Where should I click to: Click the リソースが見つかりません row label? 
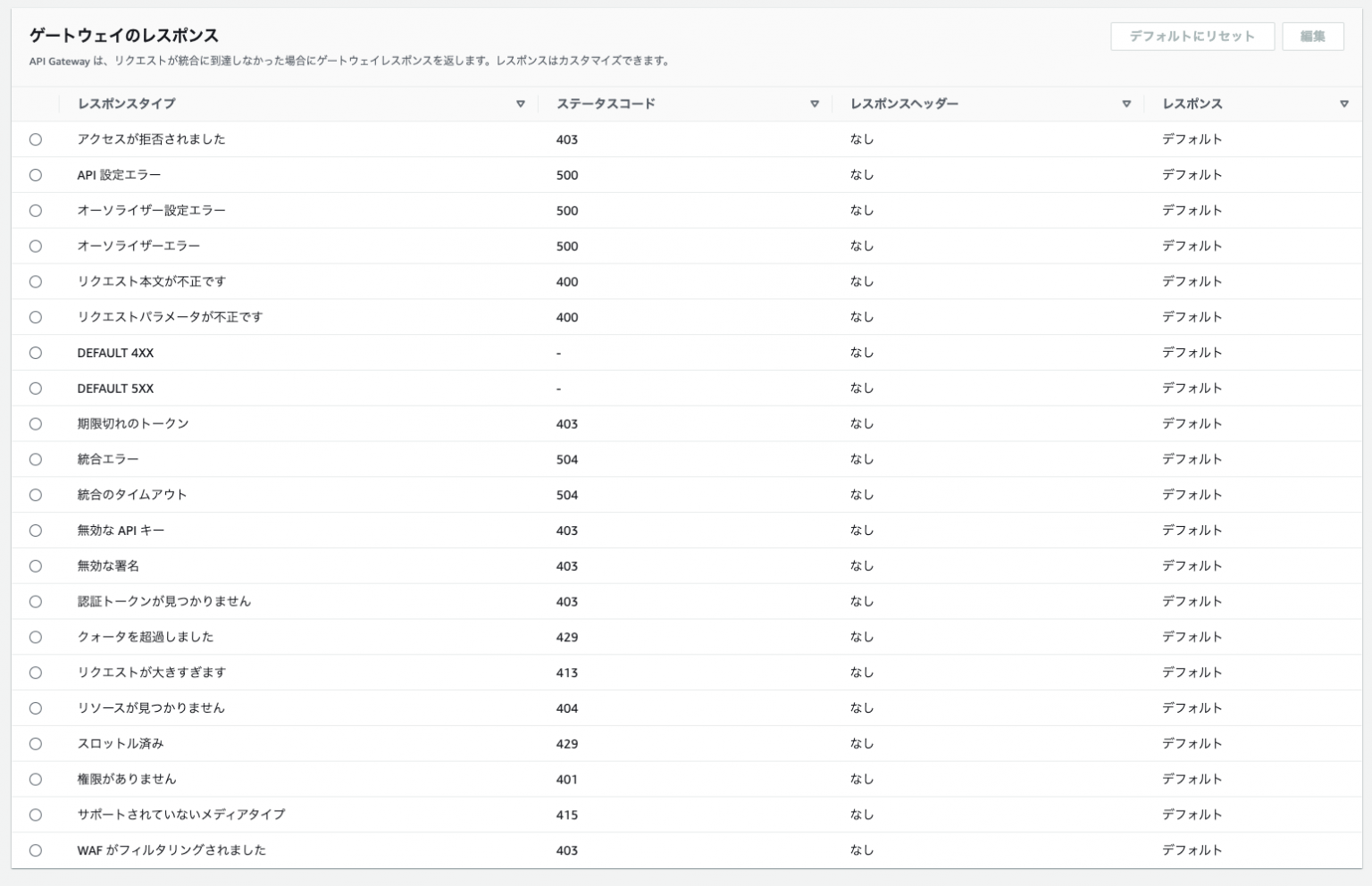(151, 708)
